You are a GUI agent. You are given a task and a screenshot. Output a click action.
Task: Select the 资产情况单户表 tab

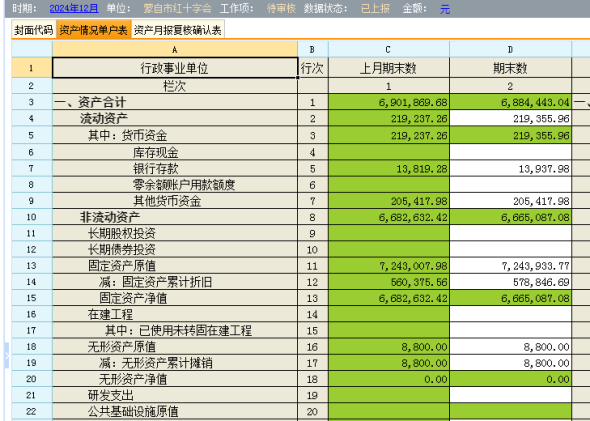93,30
